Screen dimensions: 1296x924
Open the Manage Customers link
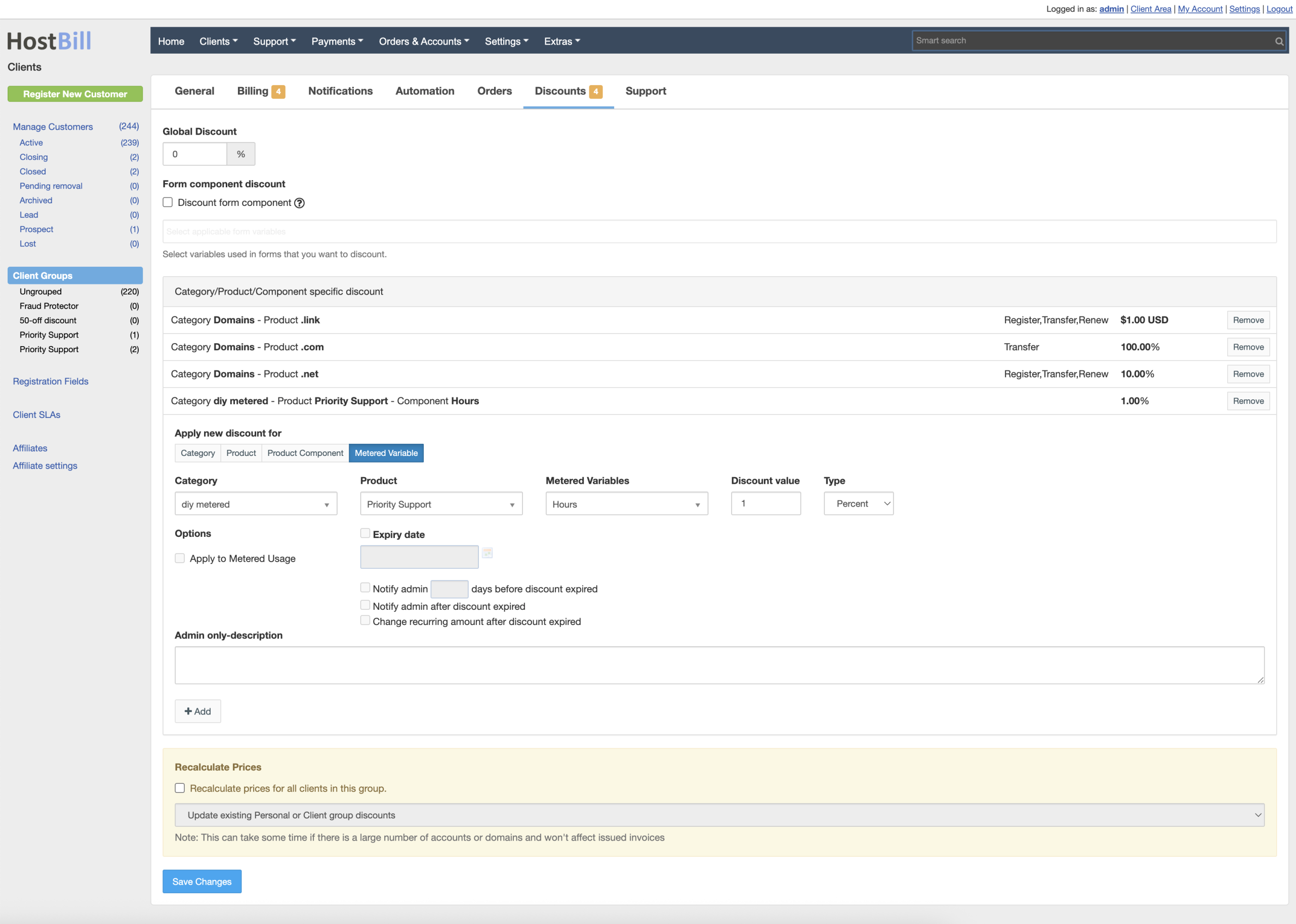tap(53, 127)
